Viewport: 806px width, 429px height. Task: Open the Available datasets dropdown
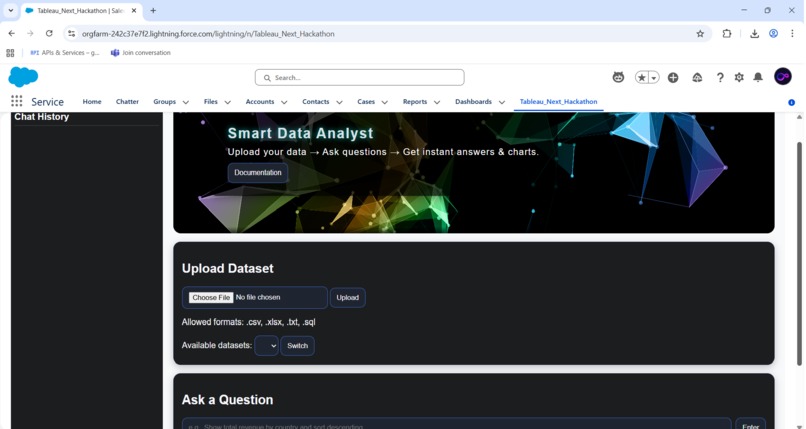[266, 346]
